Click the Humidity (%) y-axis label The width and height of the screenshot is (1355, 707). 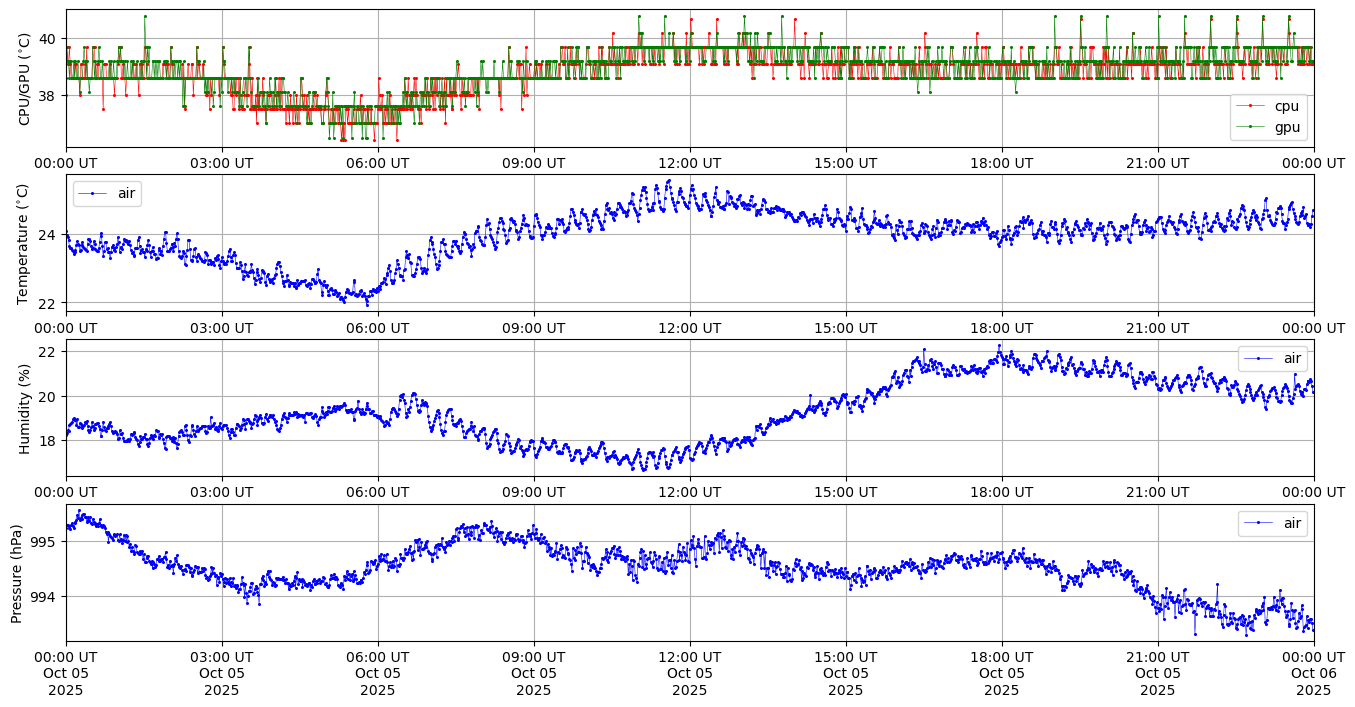click(25, 408)
